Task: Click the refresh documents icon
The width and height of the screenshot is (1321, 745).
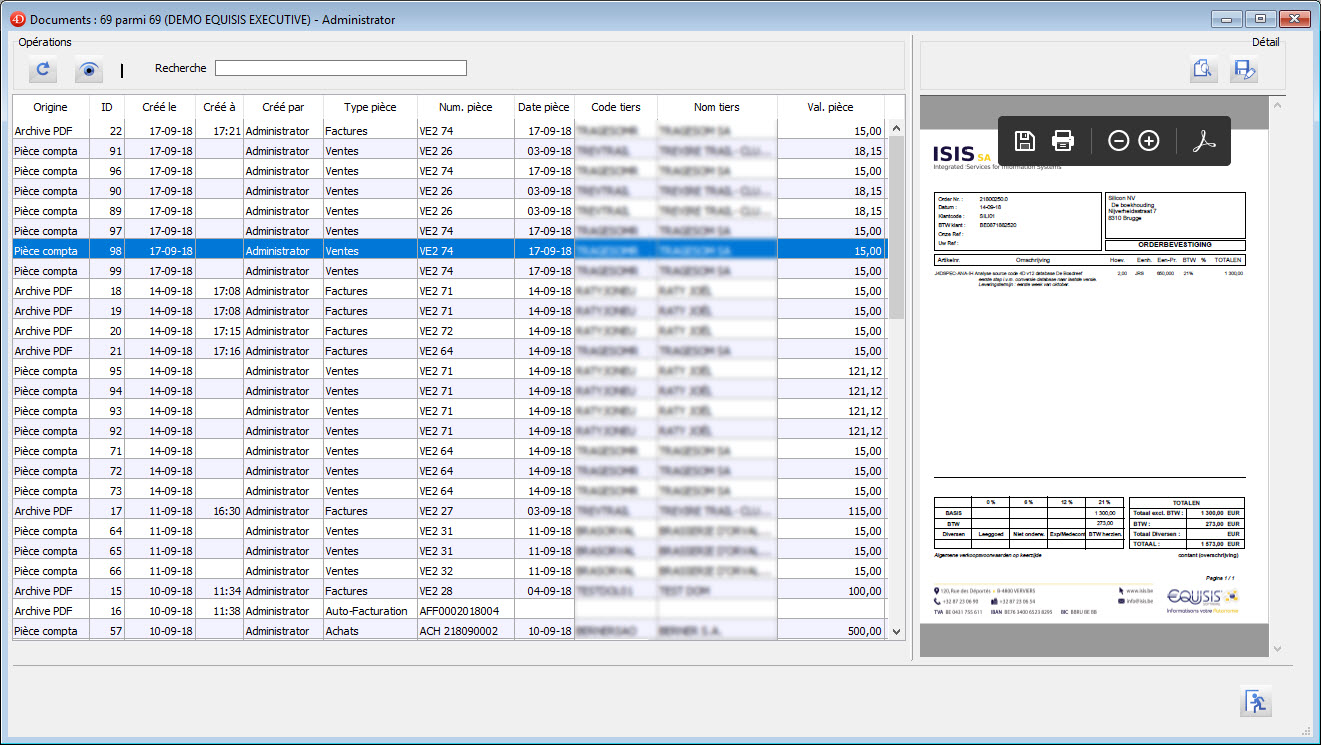Action: click(43, 69)
